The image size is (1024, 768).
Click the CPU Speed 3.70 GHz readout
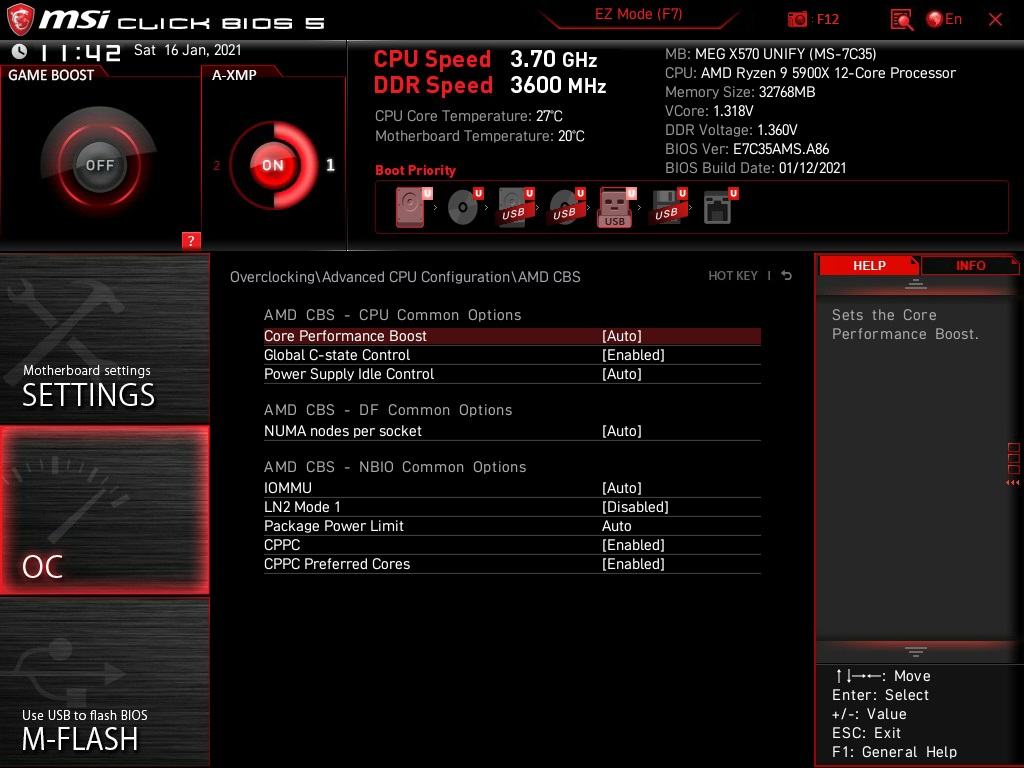click(485, 59)
